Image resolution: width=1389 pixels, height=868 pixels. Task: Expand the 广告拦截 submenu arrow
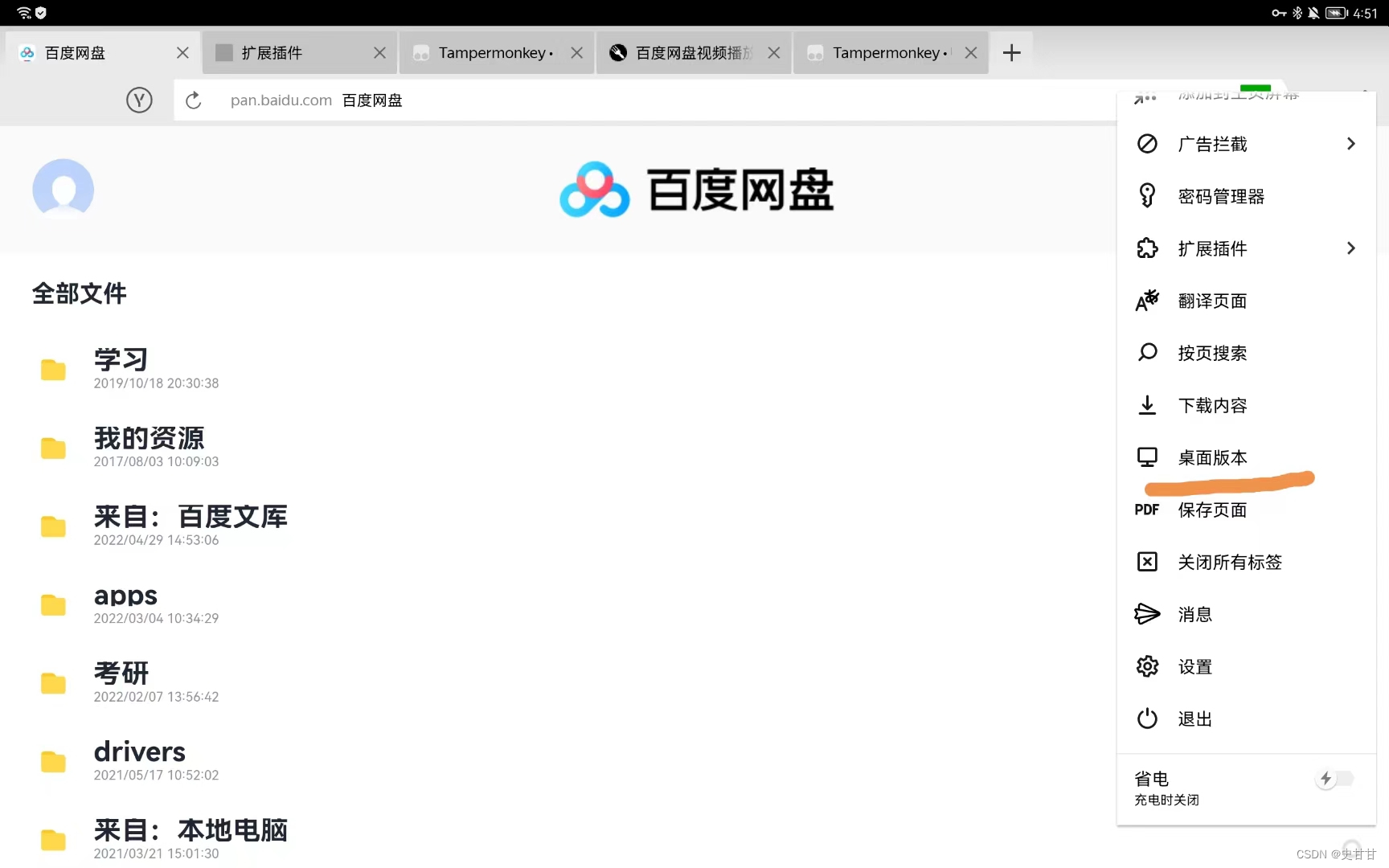click(1351, 144)
